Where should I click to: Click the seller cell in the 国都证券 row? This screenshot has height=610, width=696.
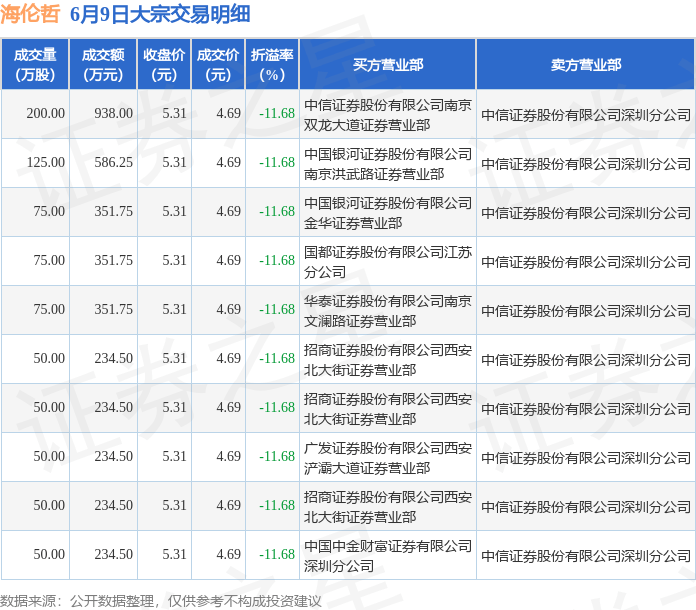point(586,262)
